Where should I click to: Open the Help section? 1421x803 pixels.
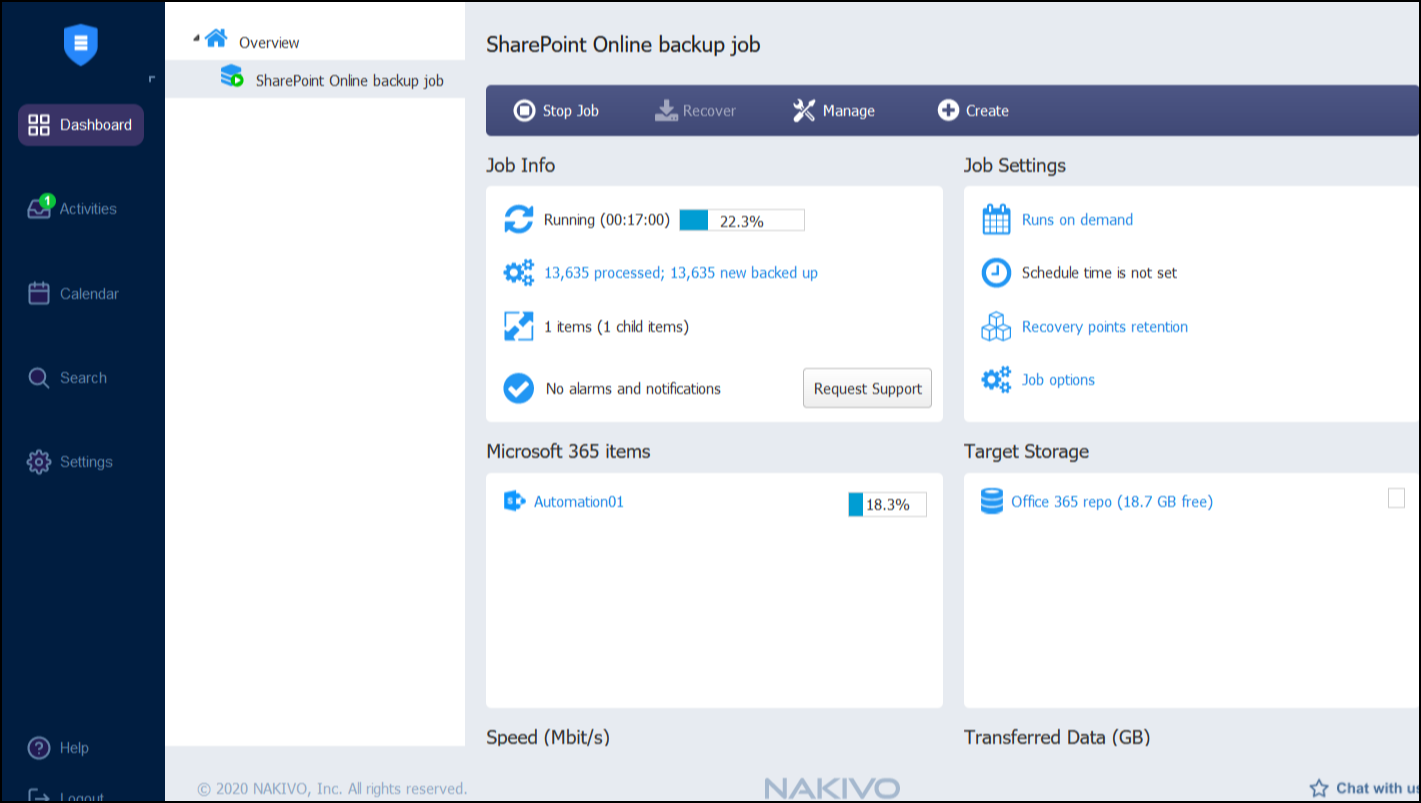tap(58, 748)
